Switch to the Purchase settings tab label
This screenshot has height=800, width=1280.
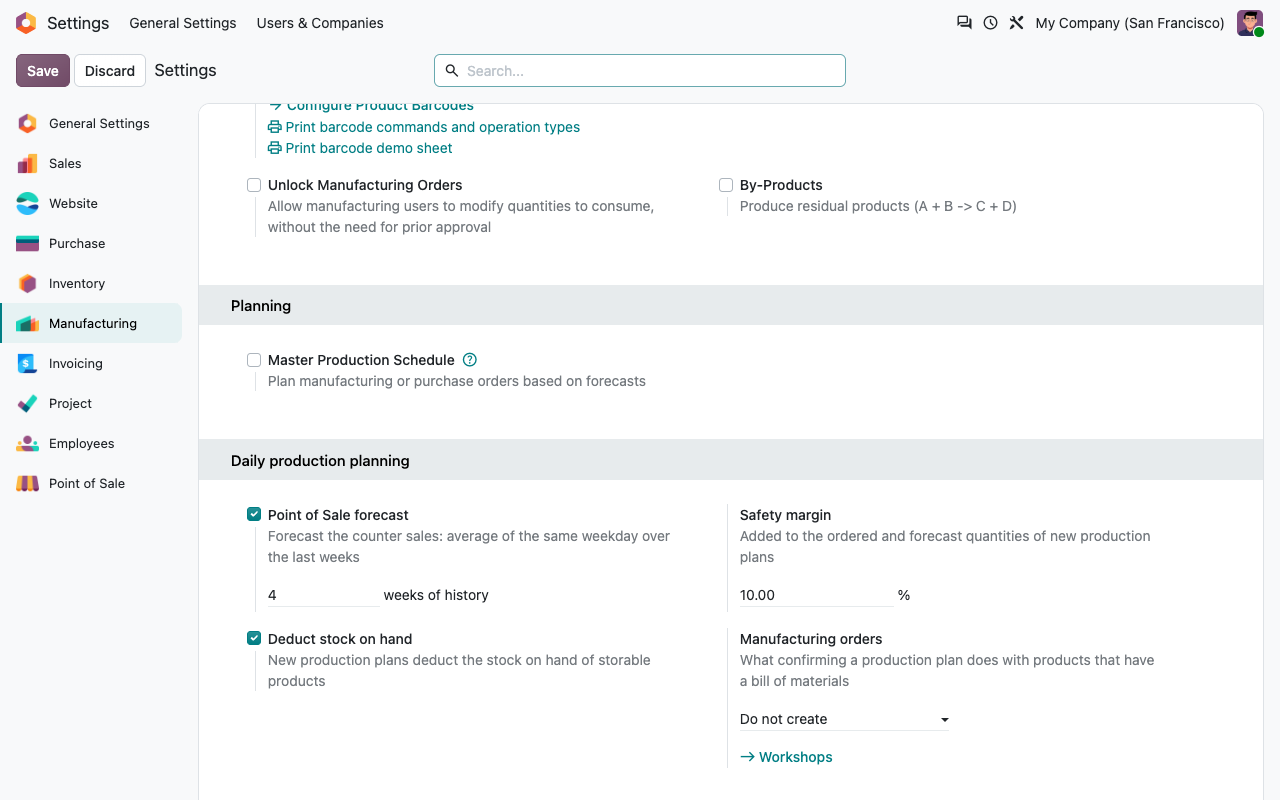click(77, 244)
